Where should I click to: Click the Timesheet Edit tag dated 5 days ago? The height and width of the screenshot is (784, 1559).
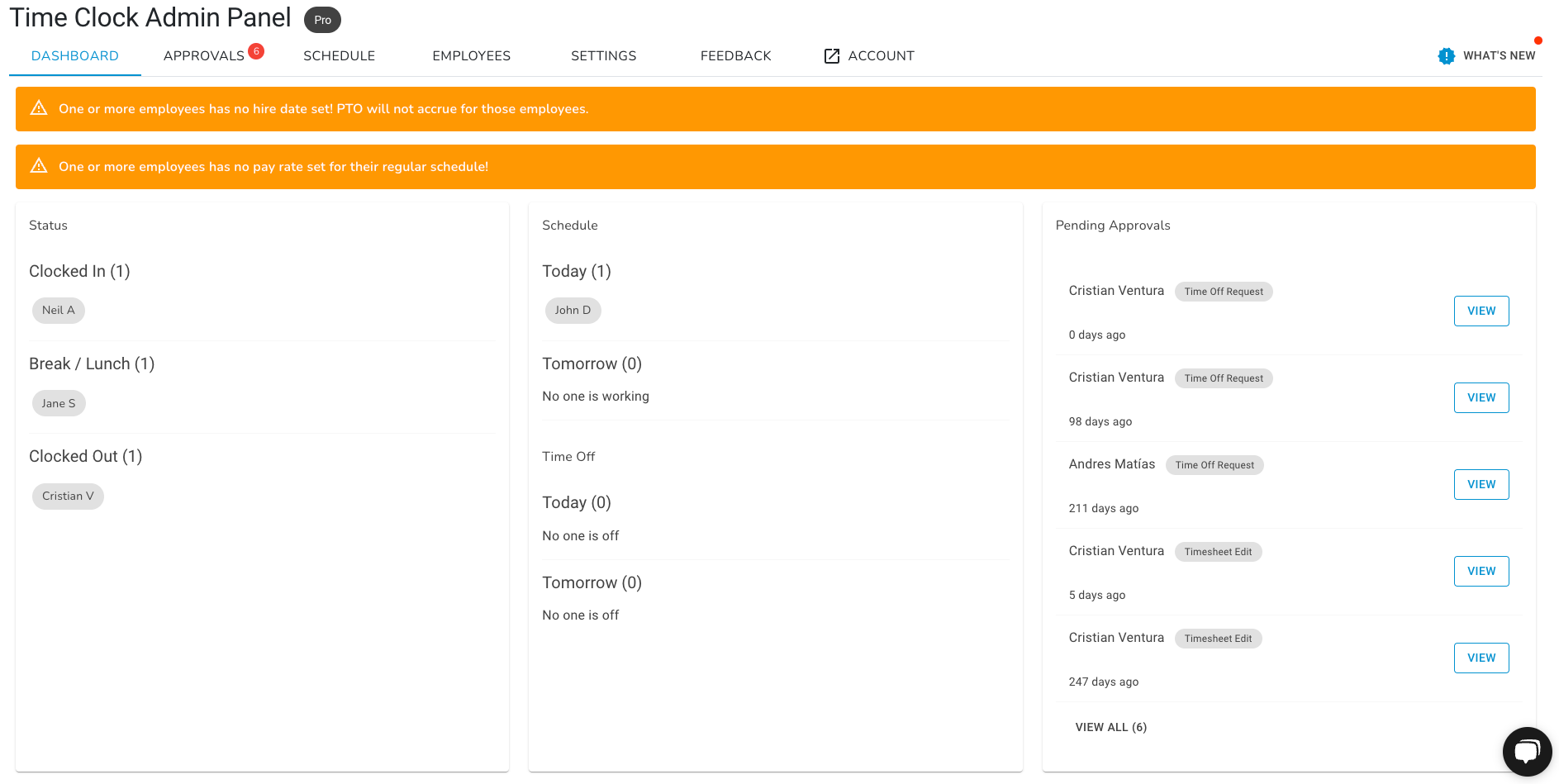tap(1218, 552)
